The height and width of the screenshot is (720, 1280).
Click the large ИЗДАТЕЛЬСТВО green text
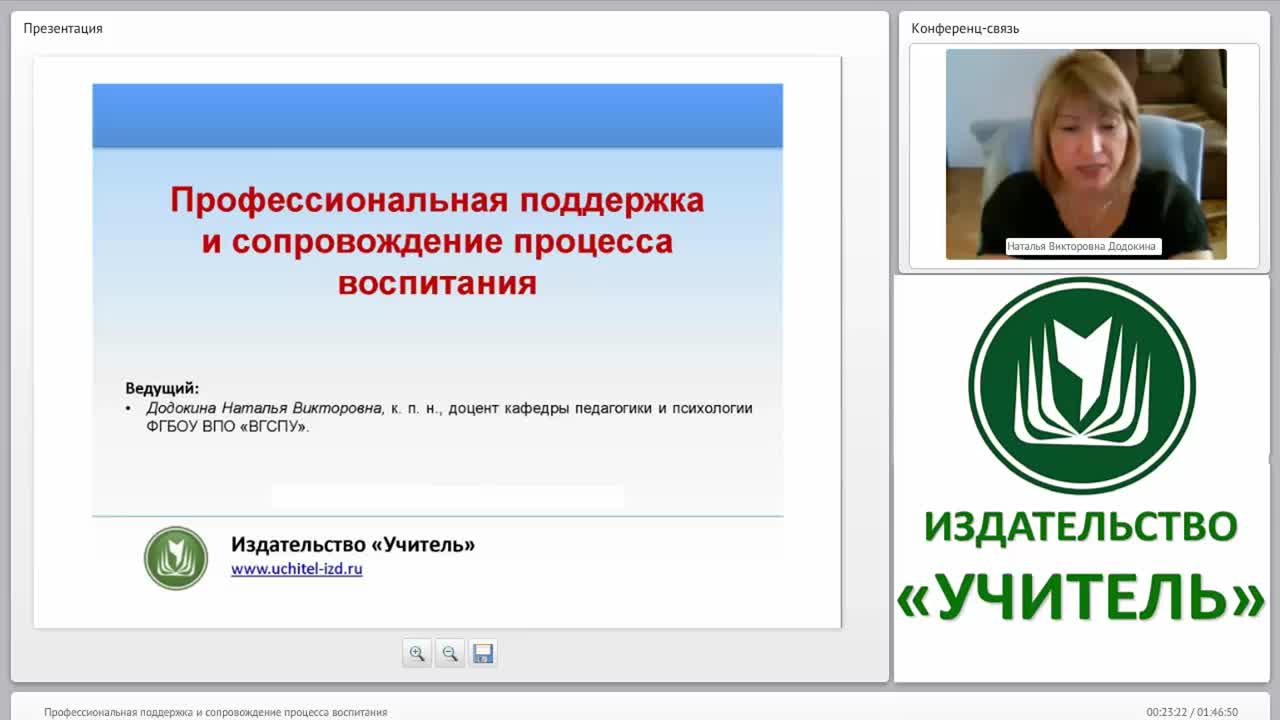click(1081, 526)
